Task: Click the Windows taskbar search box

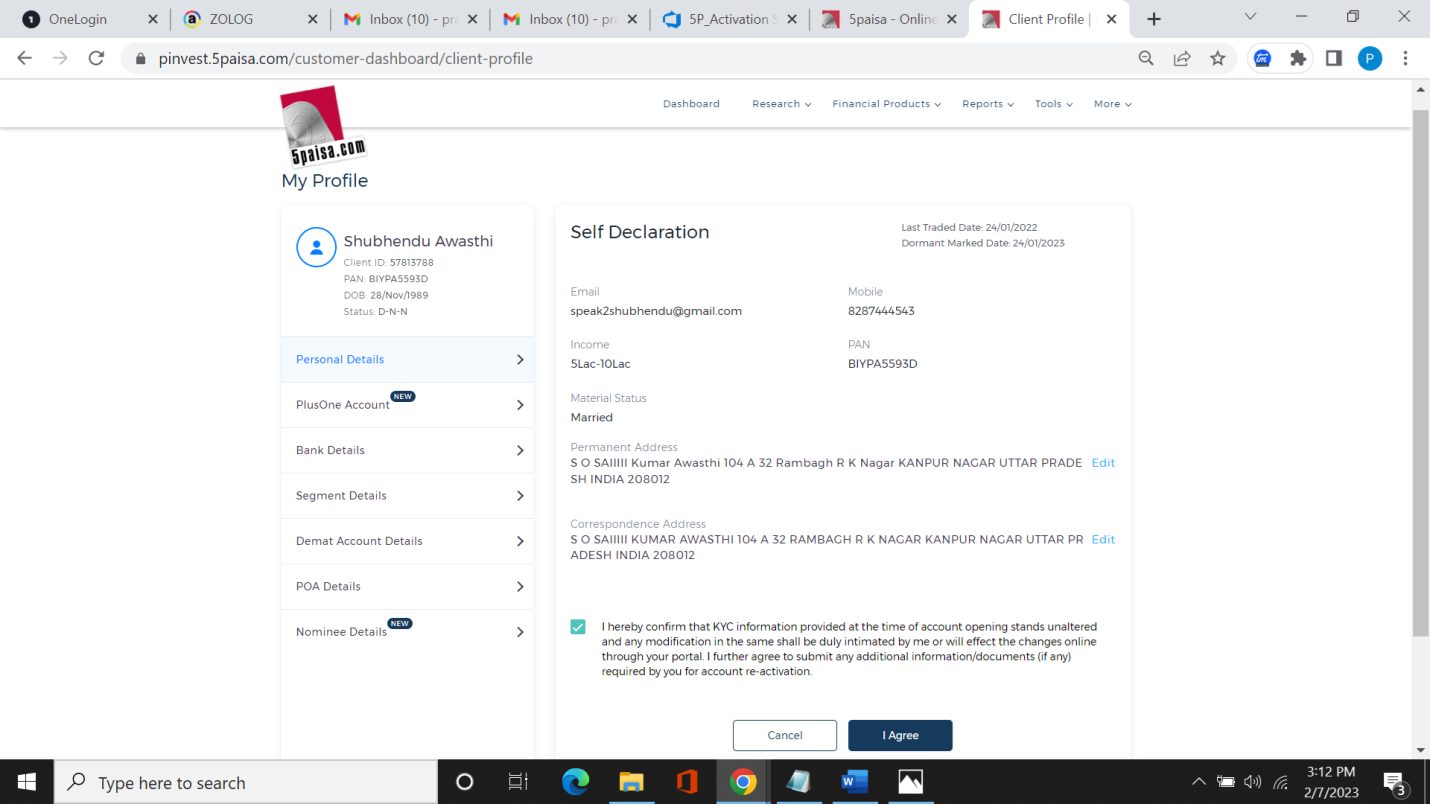Action: point(246,782)
